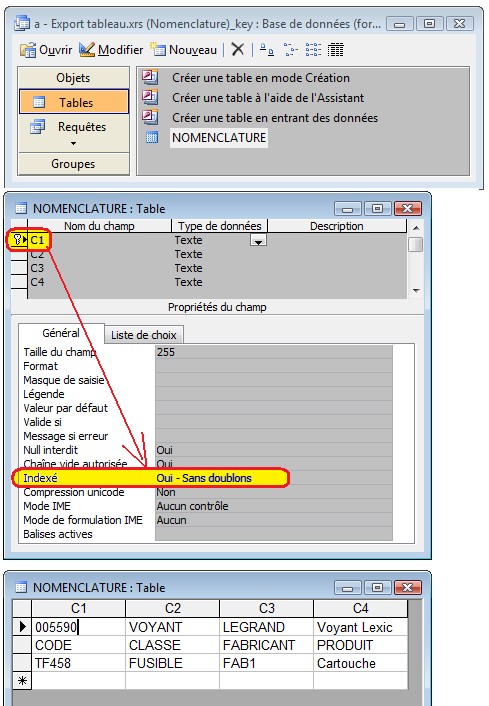Image resolution: width=489 pixels, height=706 pixels.
Task: Click the delete X icon in toolbar
Action: tap(238, 49)
